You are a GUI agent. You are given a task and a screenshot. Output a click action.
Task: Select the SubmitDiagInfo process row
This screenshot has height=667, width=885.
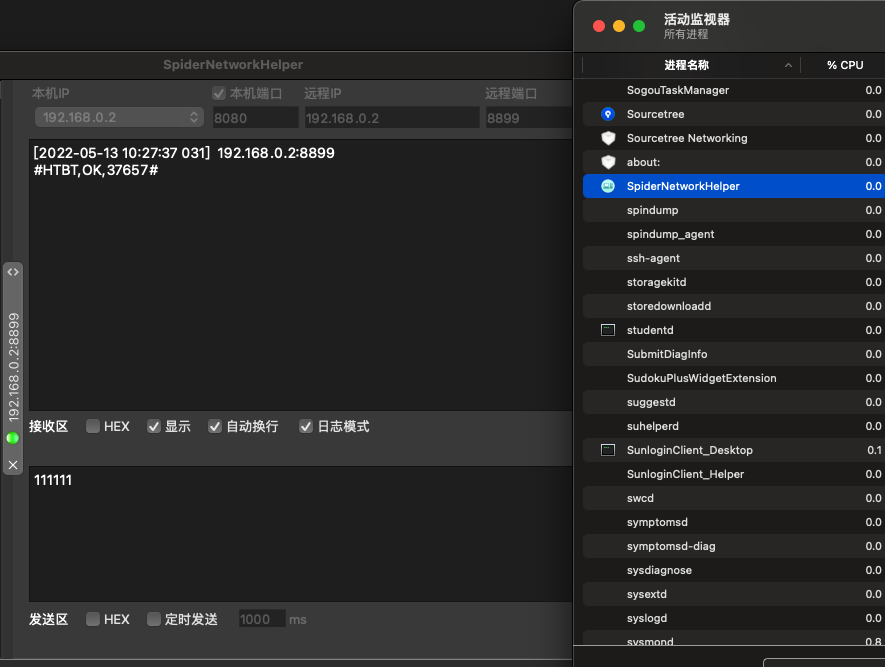(734, 354)
